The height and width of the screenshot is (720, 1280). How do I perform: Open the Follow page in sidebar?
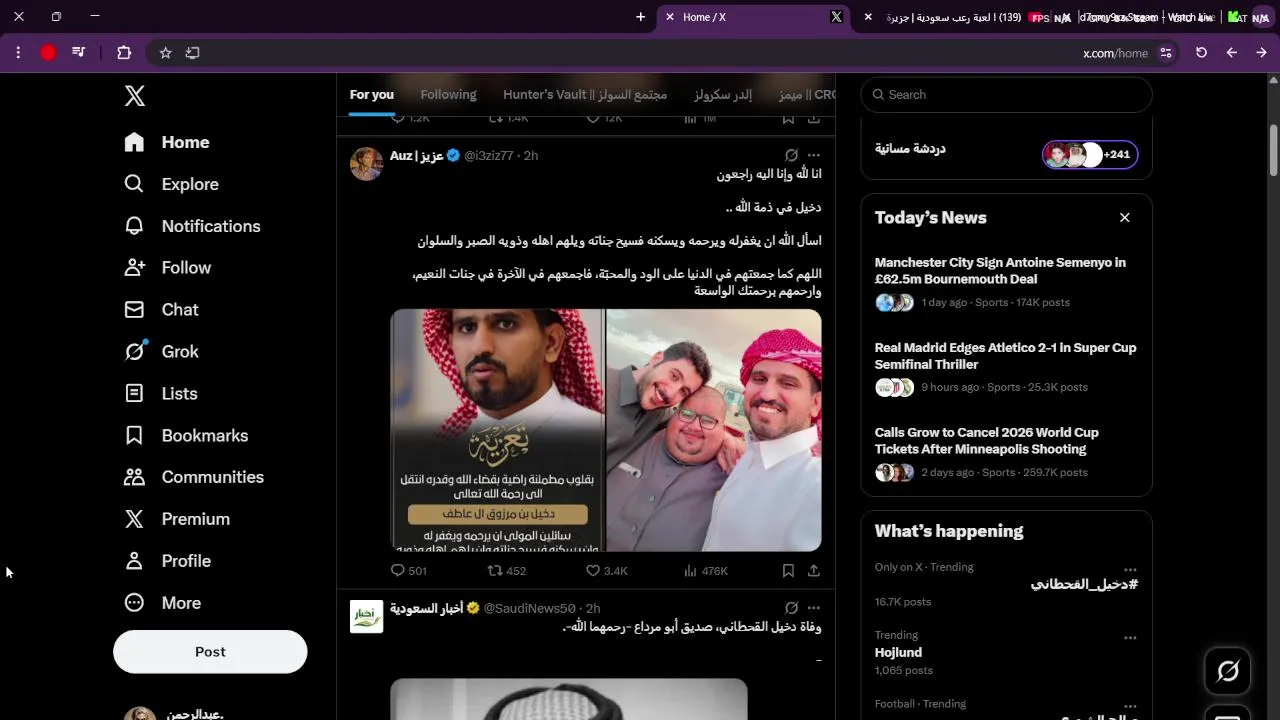click(167, 268)
